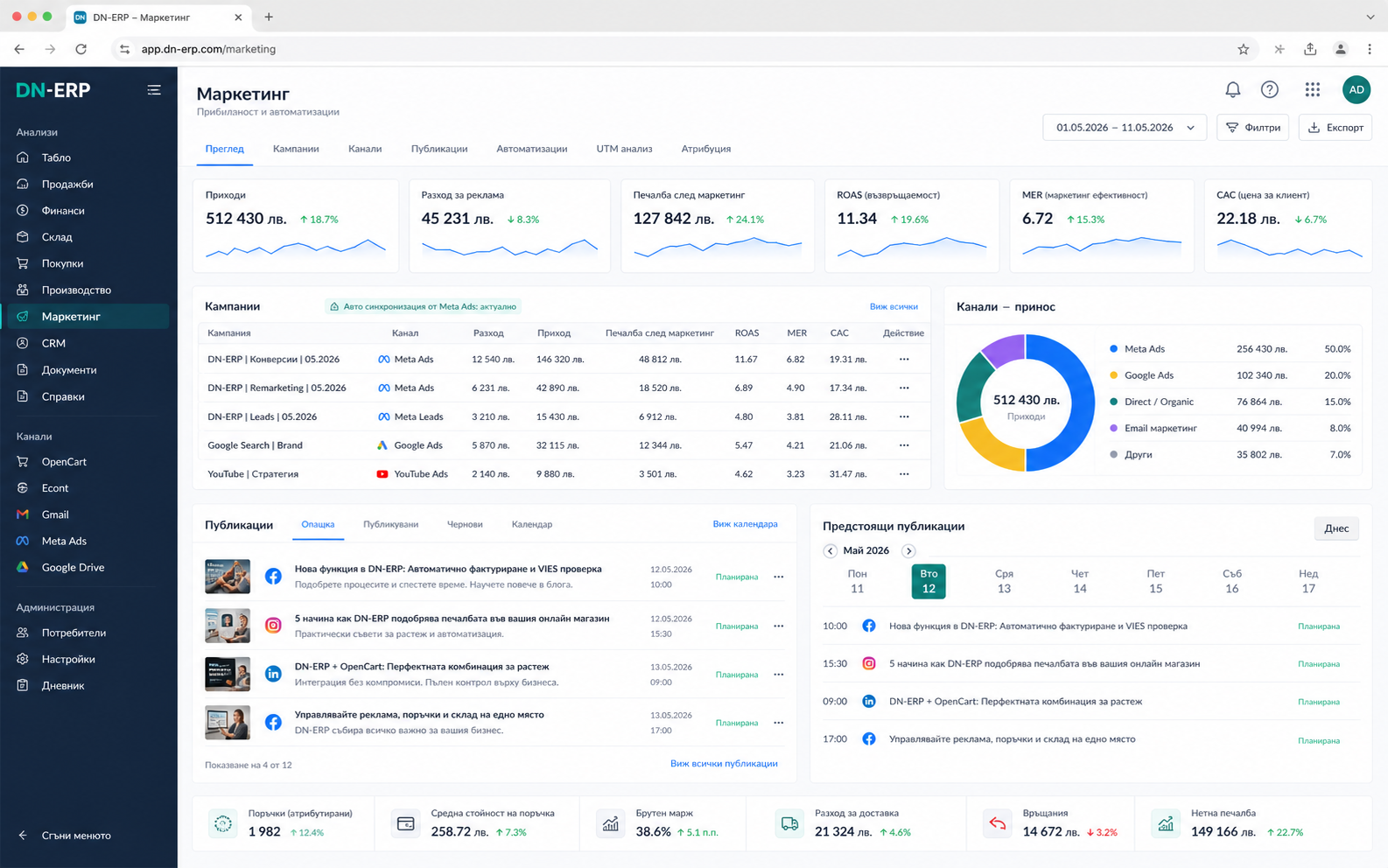
Task: Open the notifications bell
Action: point(1232,89)
